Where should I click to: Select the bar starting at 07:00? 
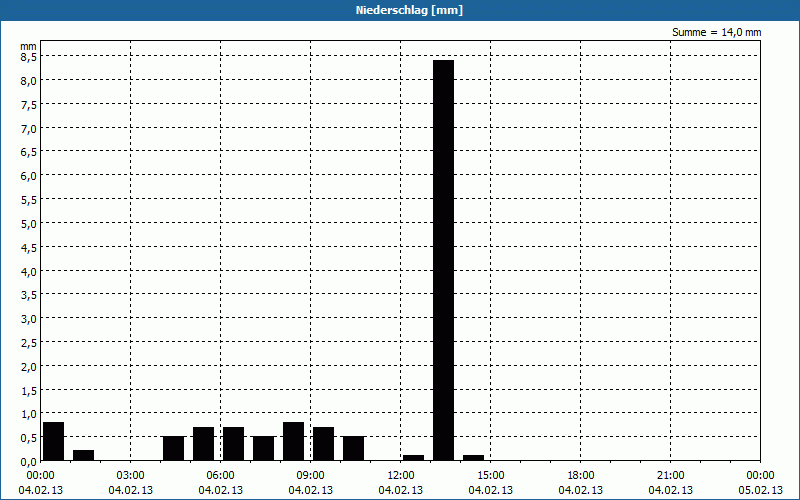pyautogui.click(x=264, y=448)
